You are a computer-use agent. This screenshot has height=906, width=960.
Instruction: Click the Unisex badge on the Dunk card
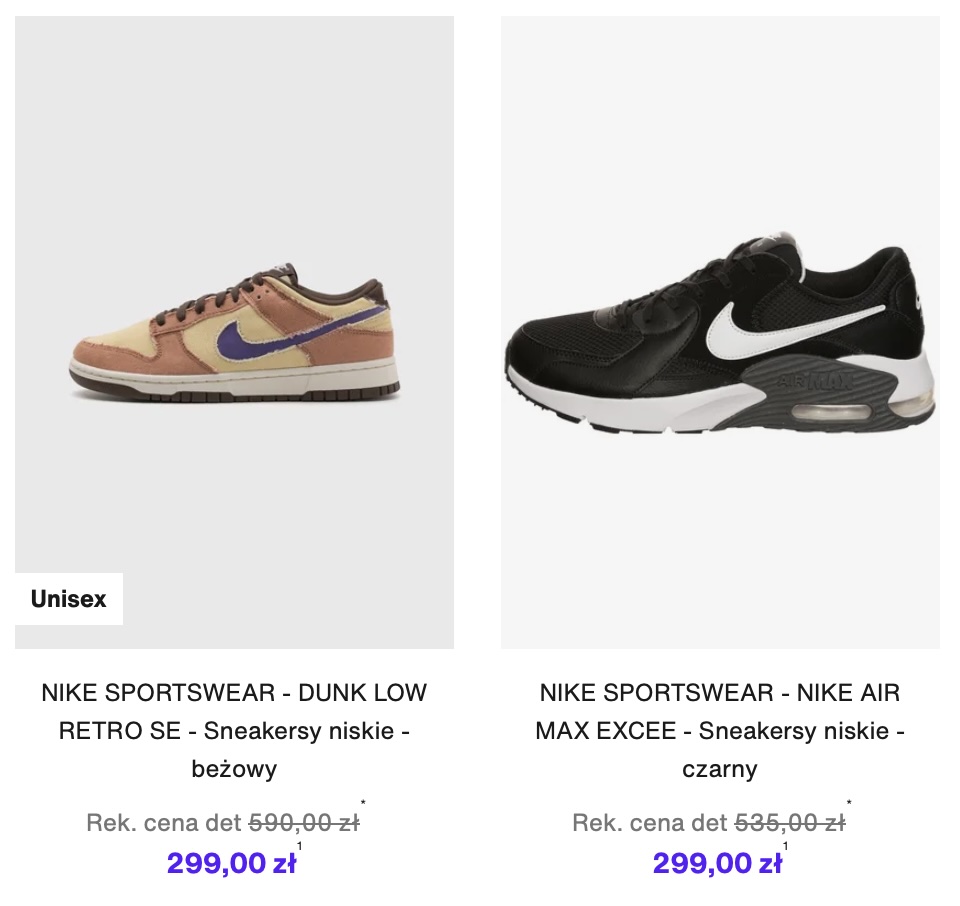[68, 600]
